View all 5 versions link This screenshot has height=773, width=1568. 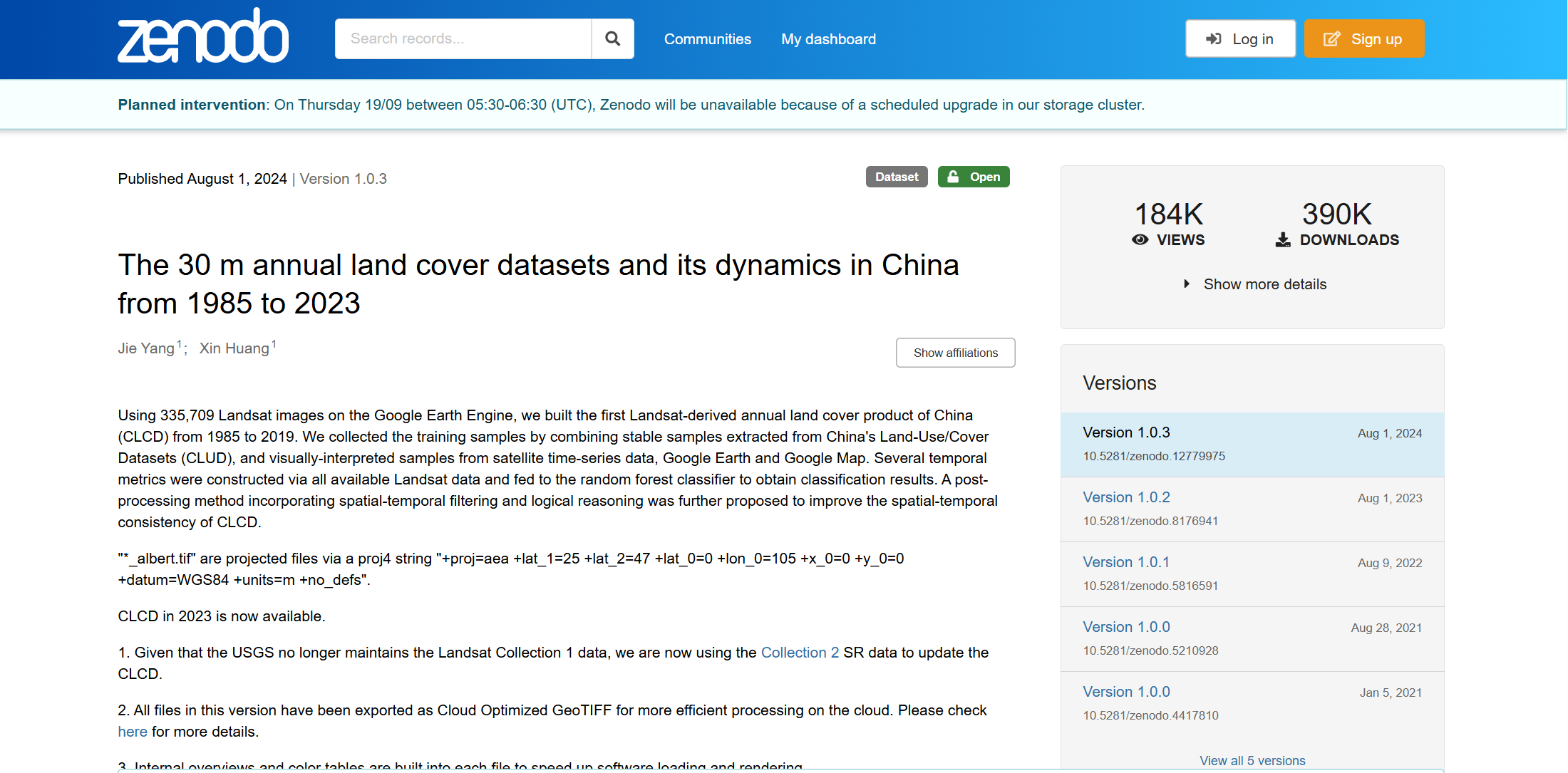1252,760
